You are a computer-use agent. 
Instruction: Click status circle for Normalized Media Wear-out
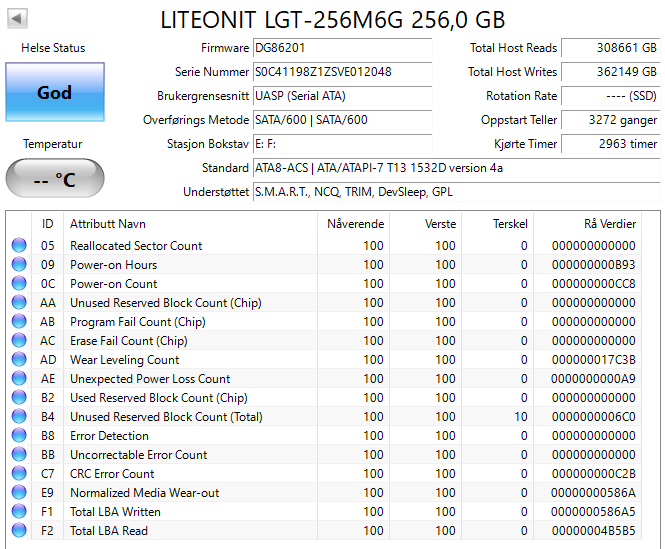pyautogui.click(x=19, y=492)
